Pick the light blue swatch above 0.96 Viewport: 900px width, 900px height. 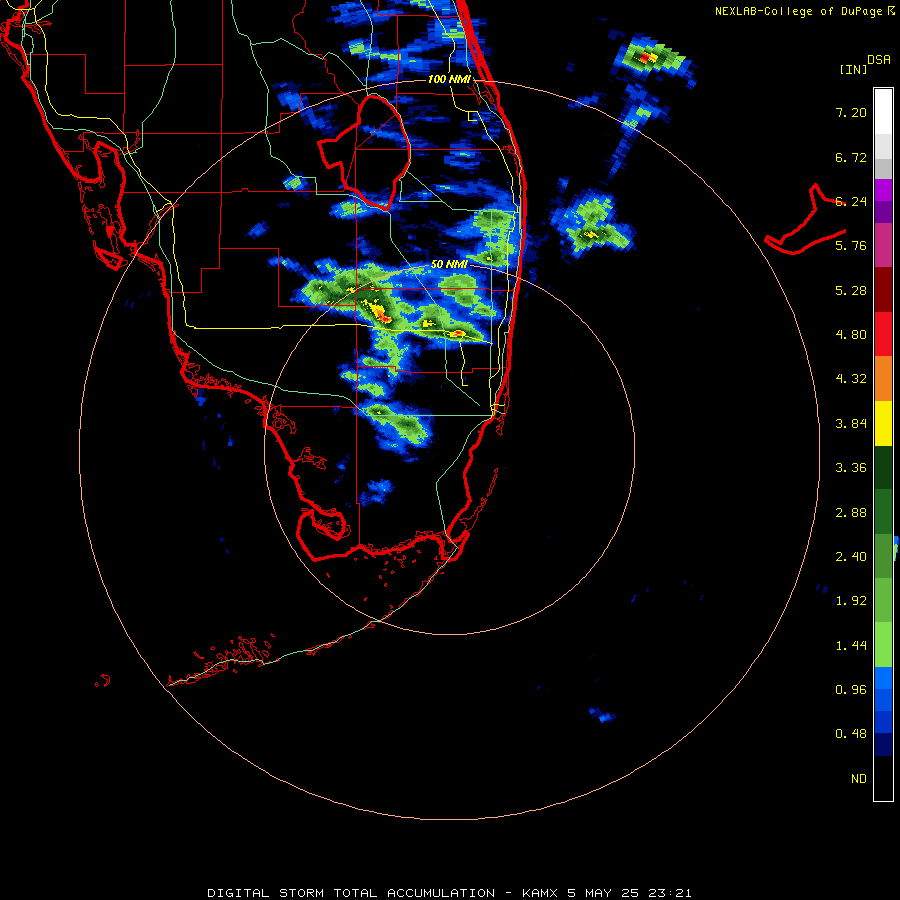[883, 678]
